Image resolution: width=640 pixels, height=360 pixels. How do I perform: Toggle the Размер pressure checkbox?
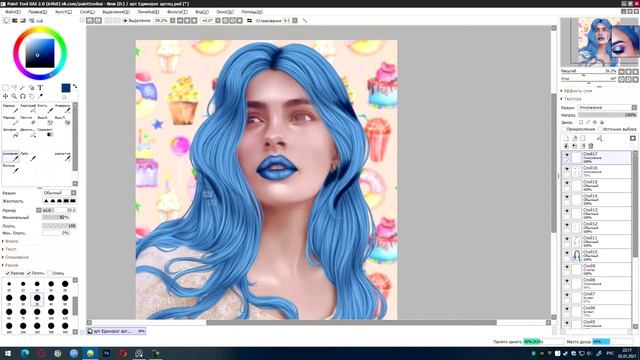7,273
